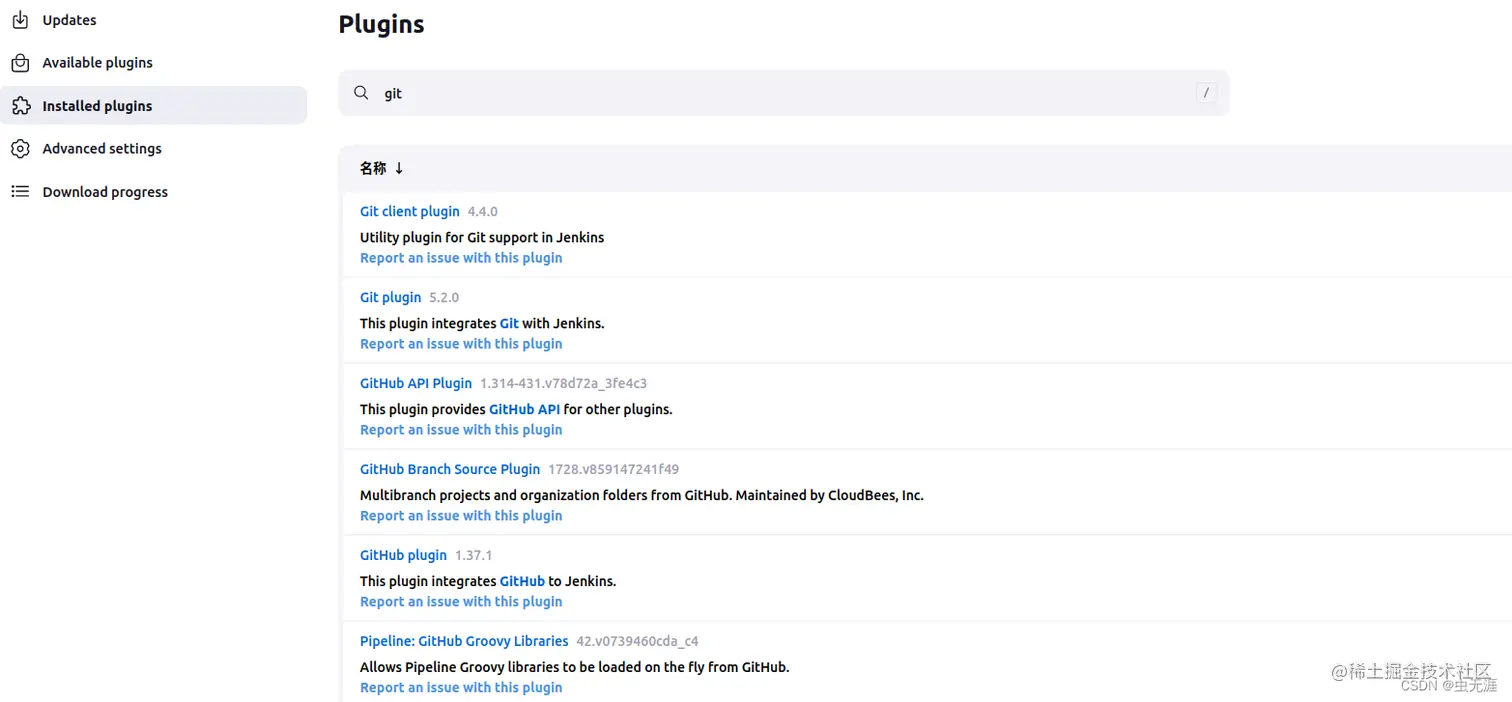Click the Installed plugins puzzle icon
The height and width of the screenshot is (702, 1512).
tap(20, 106)
